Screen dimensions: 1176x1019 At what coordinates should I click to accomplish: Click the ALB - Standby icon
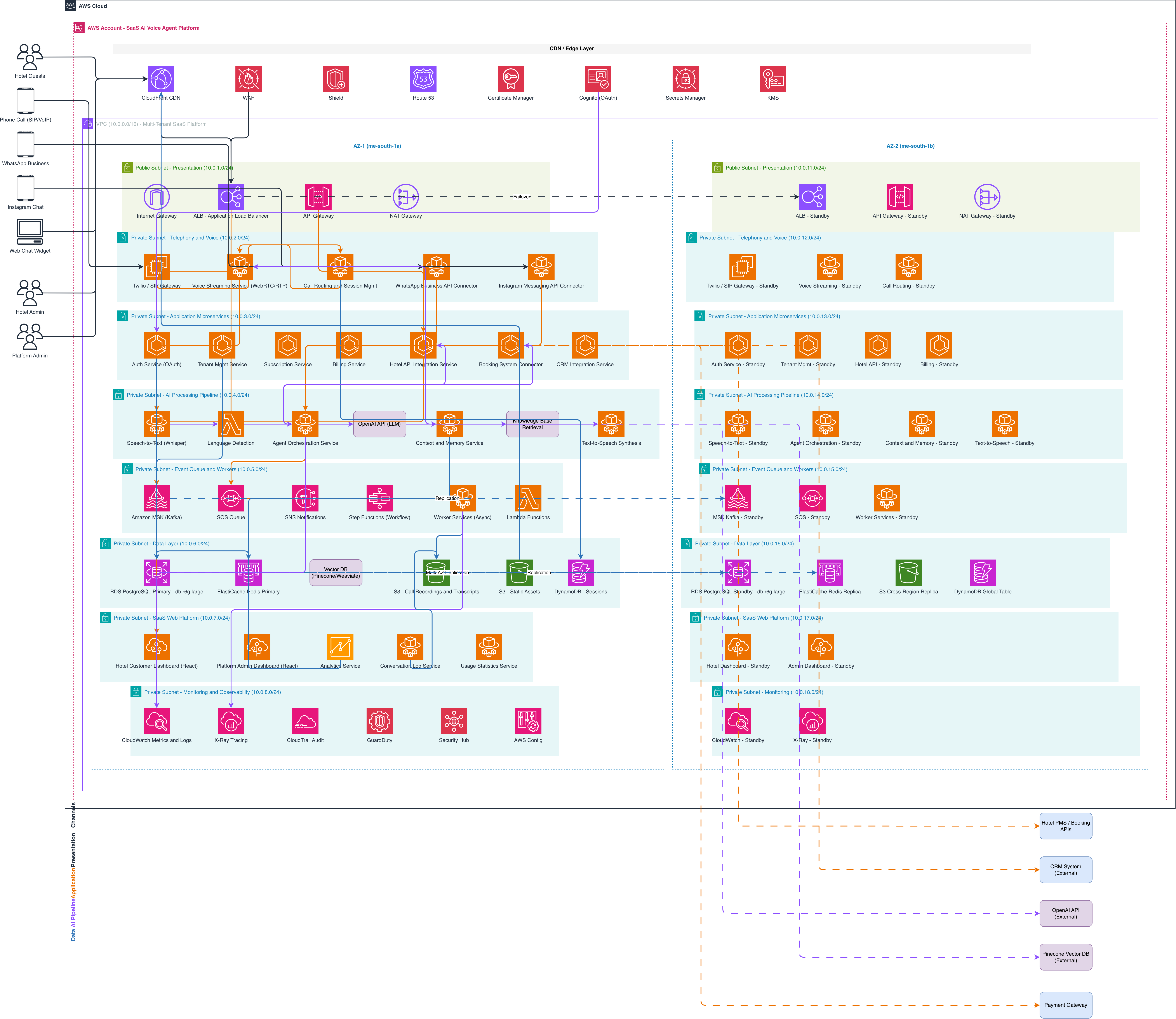[812, 197]
